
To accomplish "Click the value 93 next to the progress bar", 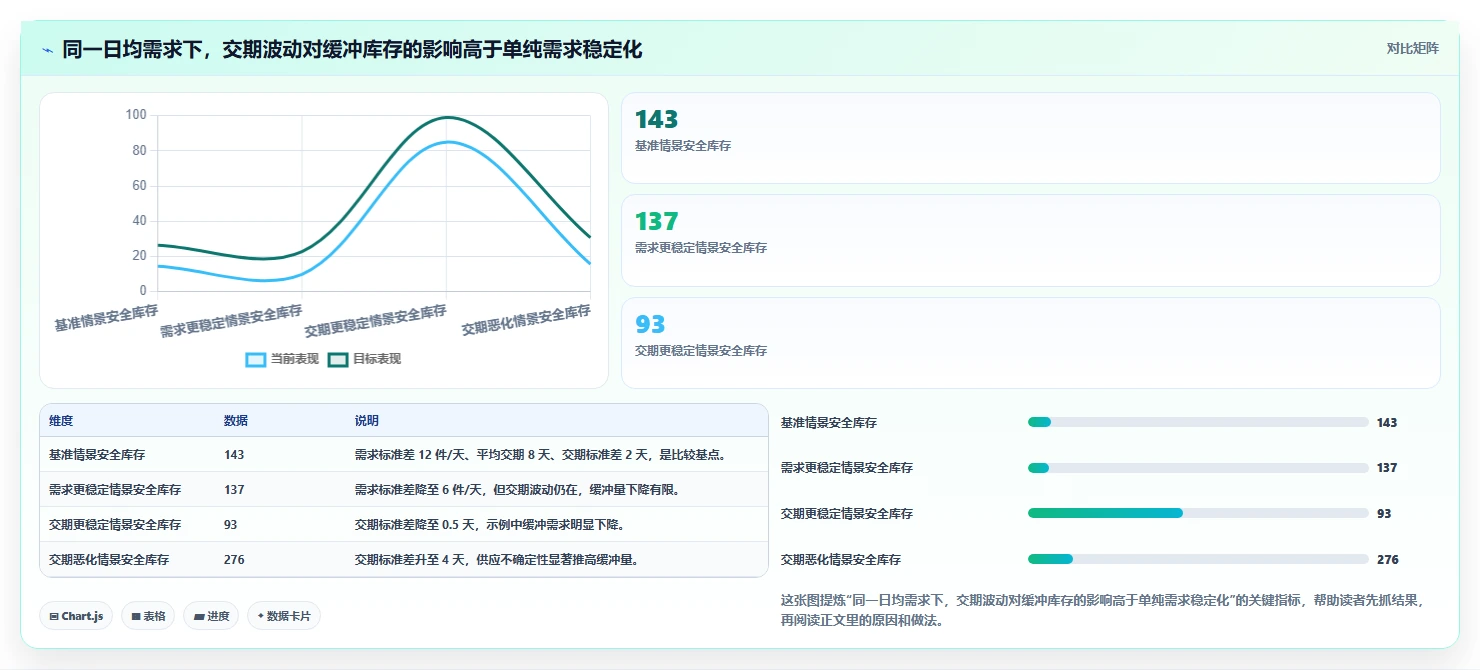I will pos(1384,513).
